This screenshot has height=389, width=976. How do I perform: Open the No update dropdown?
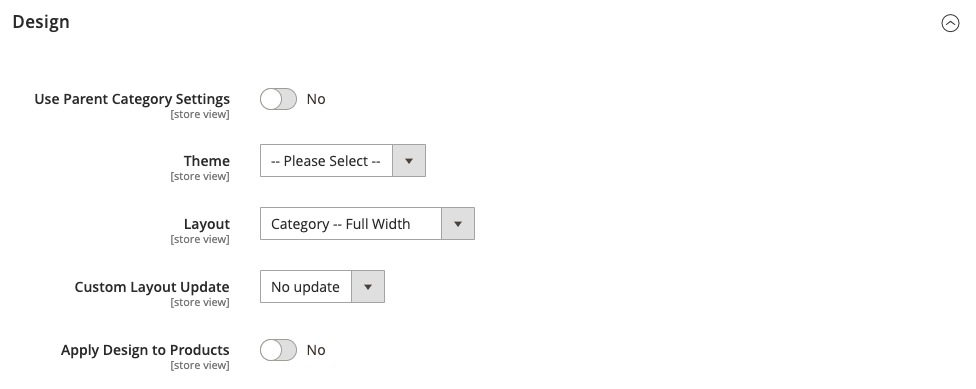coord(322,286)
